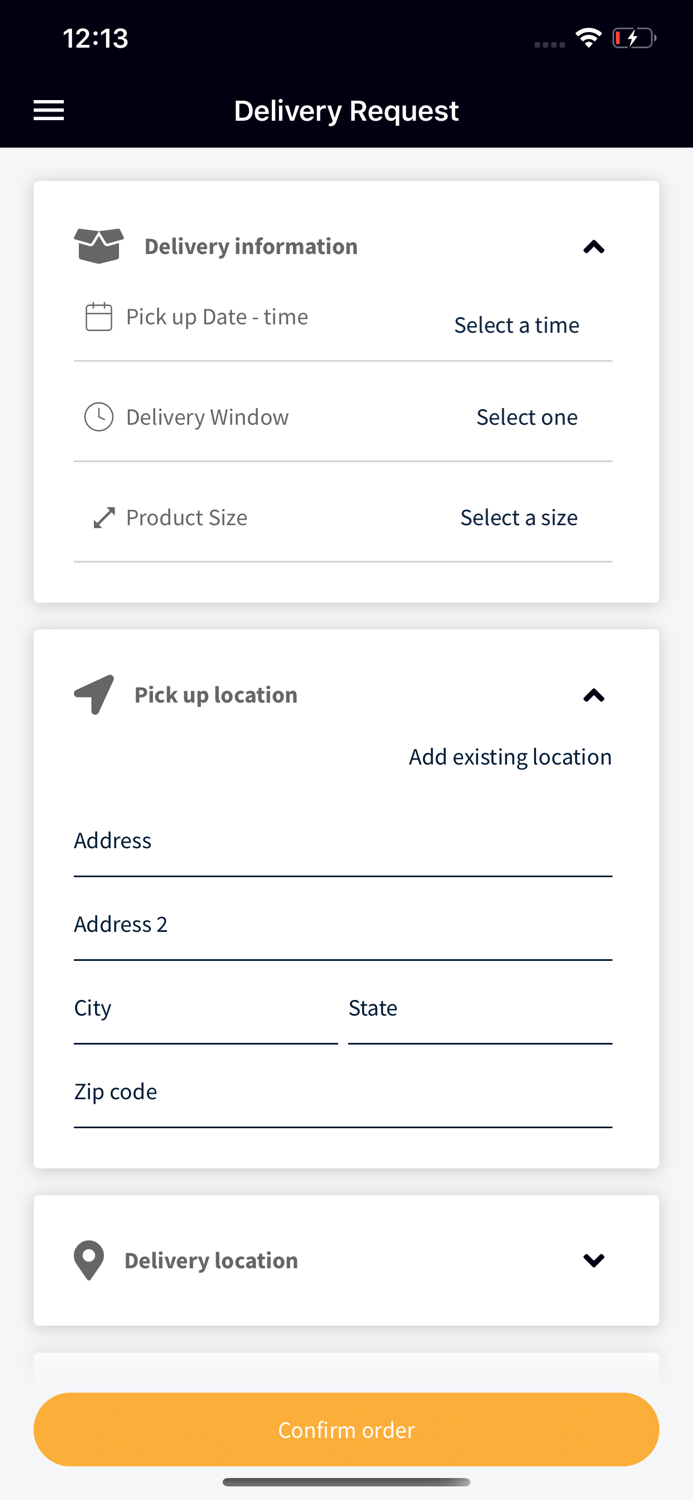Tap the calendar icon
The image size is (693, 1500).
point(98,318)
